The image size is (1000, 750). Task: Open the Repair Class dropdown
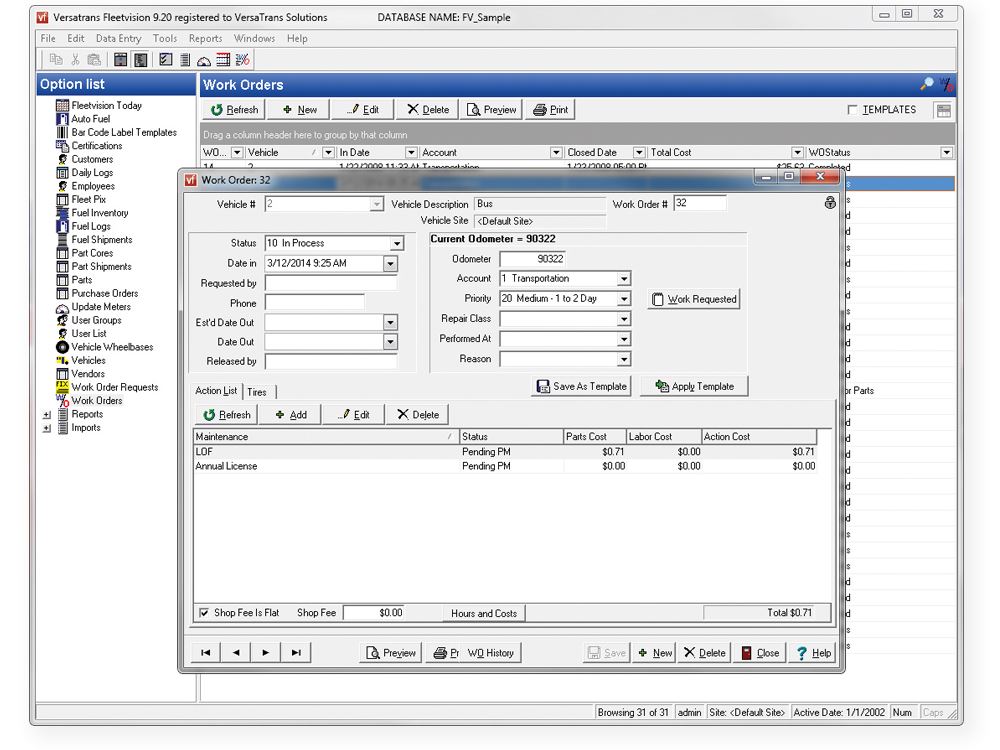(624, 319)
